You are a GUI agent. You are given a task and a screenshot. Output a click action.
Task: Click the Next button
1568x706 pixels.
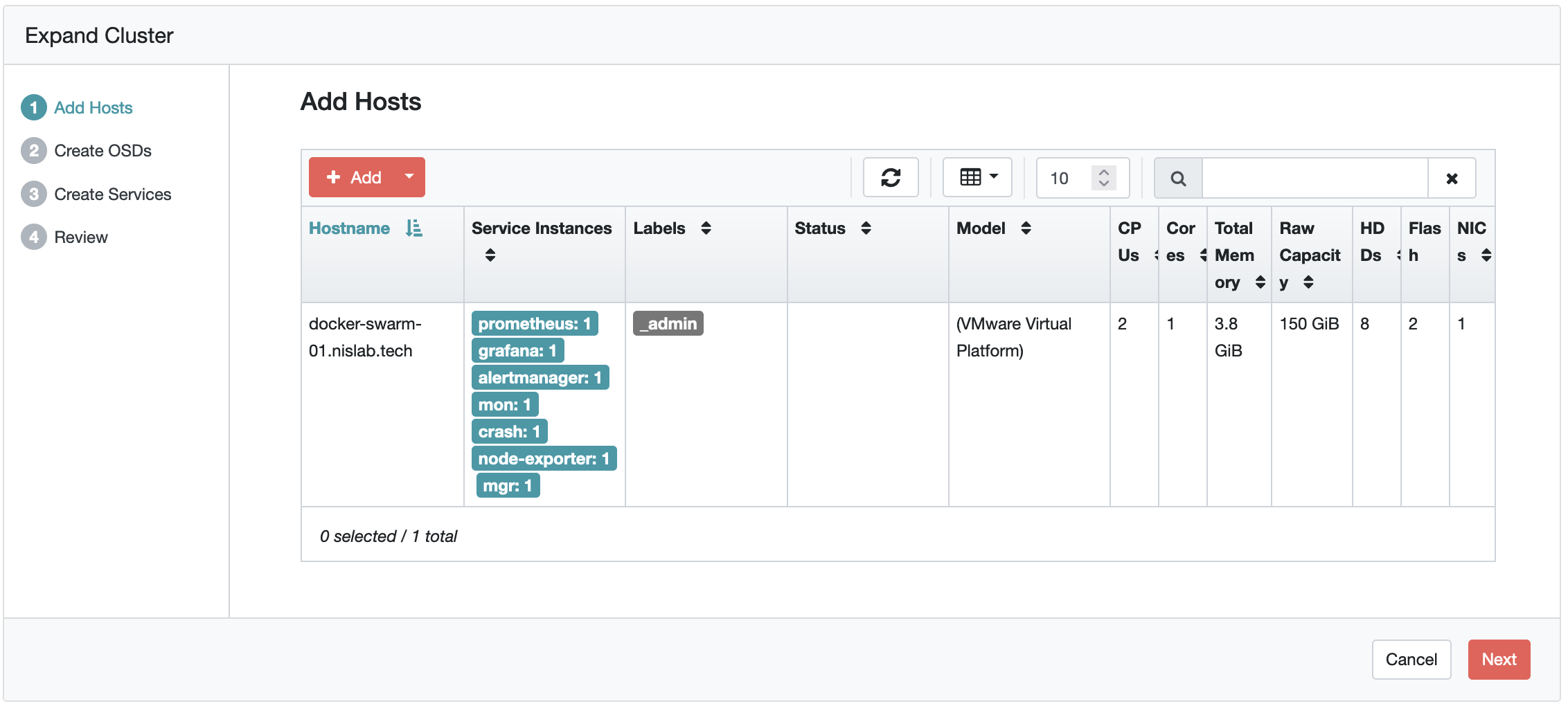coord(1499,660)
